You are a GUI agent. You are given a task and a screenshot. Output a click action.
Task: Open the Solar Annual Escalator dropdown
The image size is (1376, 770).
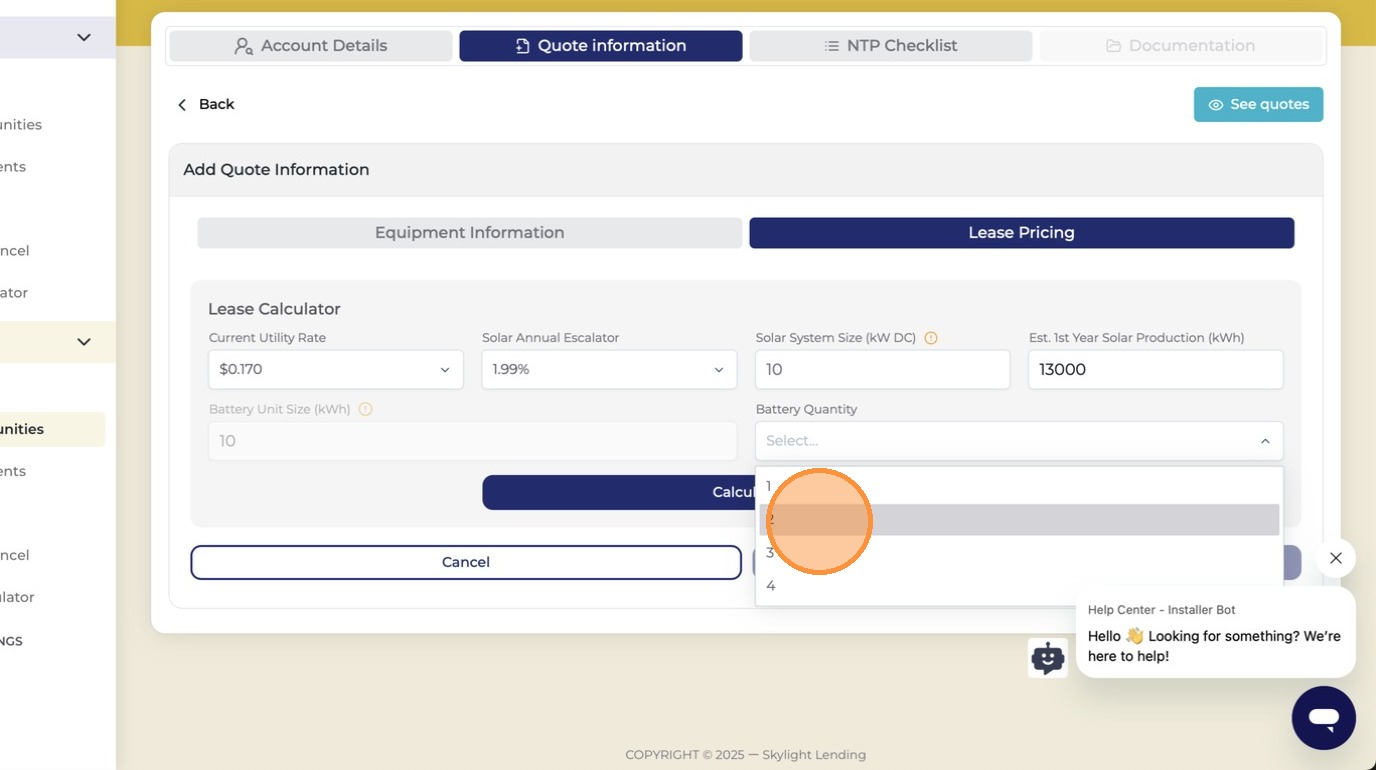[609, 370]
